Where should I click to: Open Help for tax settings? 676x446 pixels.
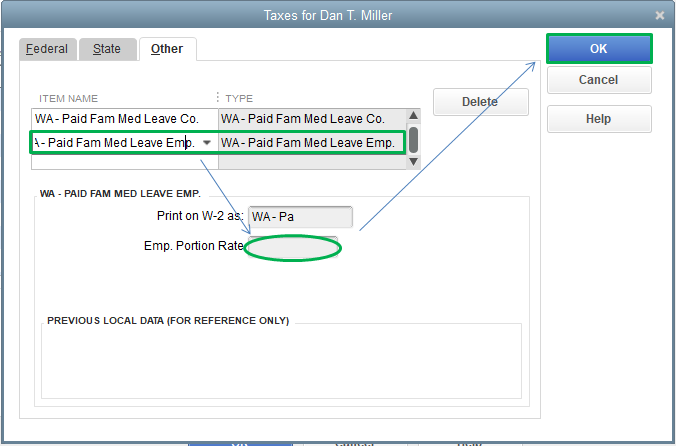pos(599,119)
